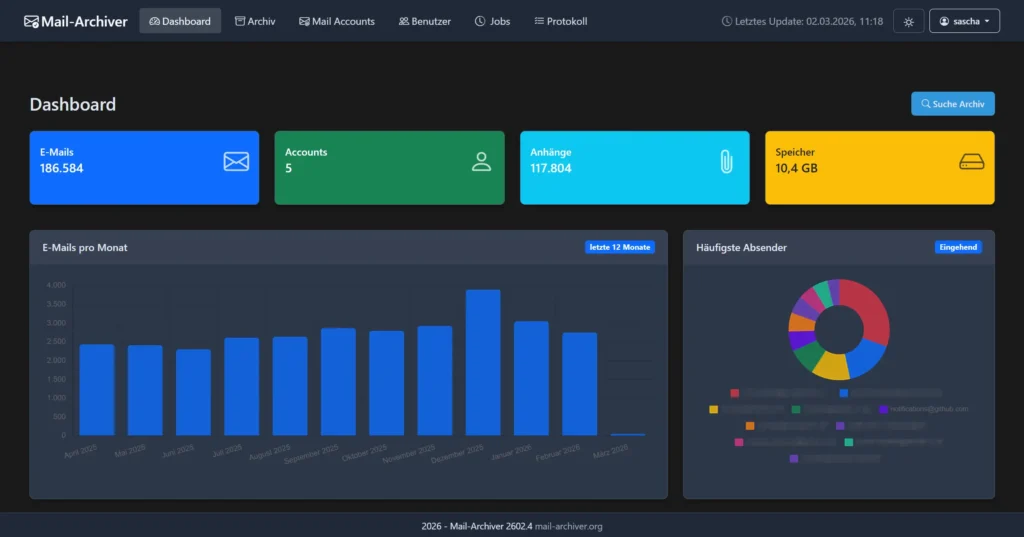
Task: Click the hard drive icon on Speicher card
Action: click(x=972, y=161)
